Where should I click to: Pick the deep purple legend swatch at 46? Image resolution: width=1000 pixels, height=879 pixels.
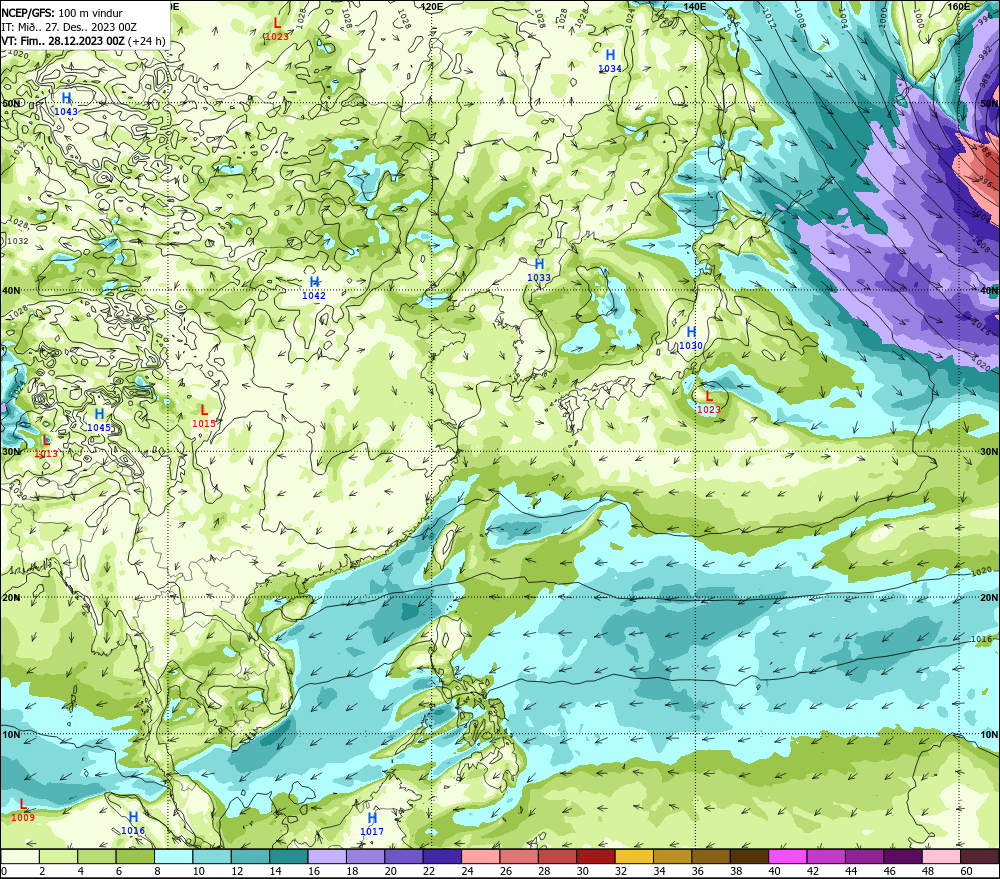903,856
